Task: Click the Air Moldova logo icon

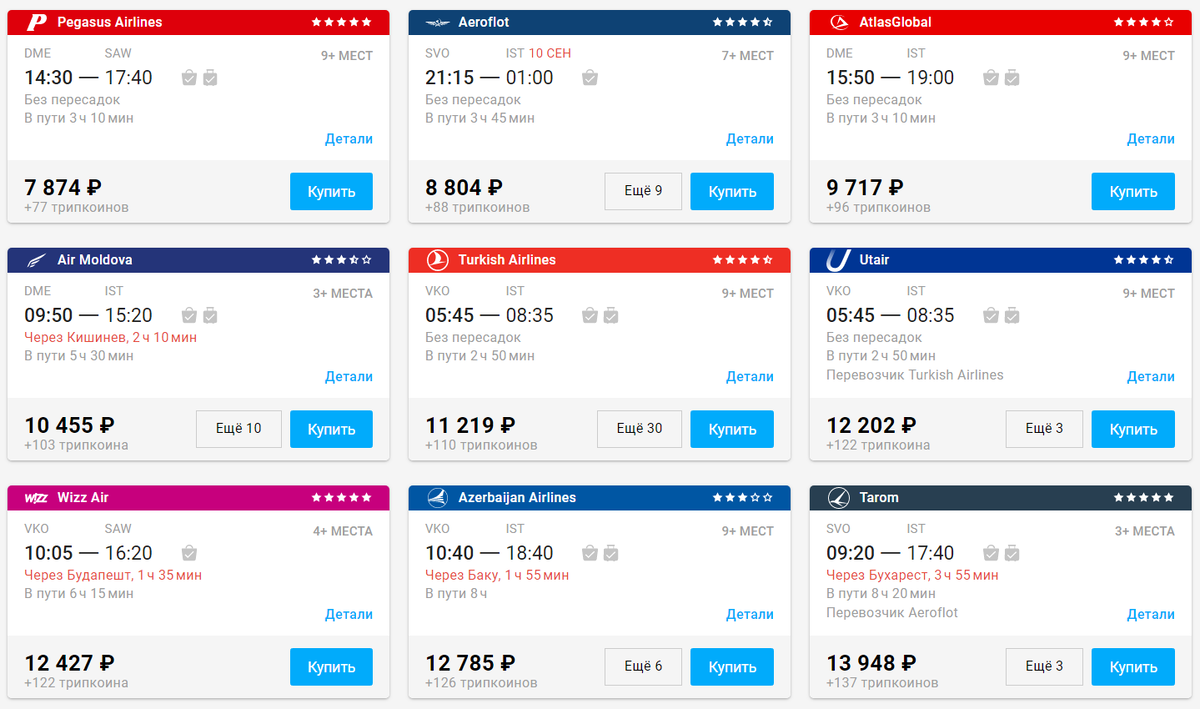Action: tap(37, 260)
